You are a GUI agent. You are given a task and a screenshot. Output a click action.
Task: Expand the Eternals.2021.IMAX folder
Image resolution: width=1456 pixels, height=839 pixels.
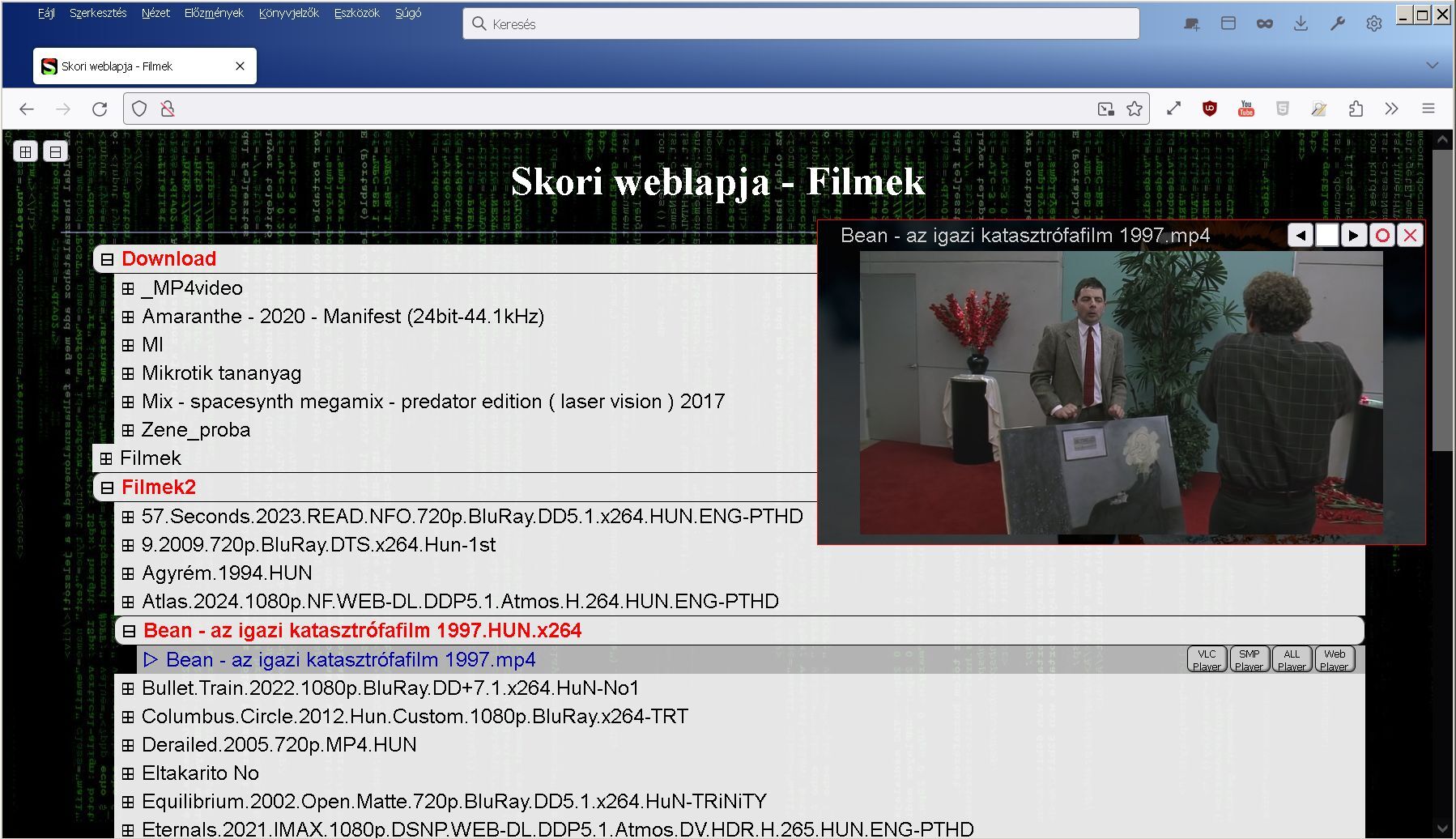coord(128,830)
